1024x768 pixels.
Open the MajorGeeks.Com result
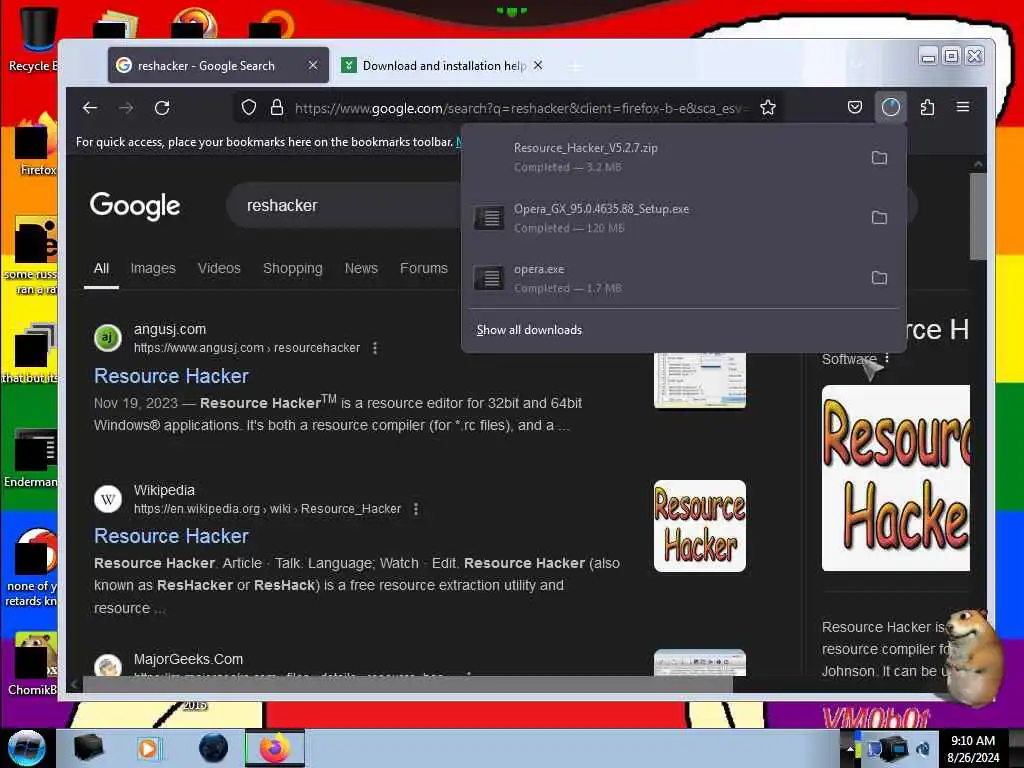188,659
